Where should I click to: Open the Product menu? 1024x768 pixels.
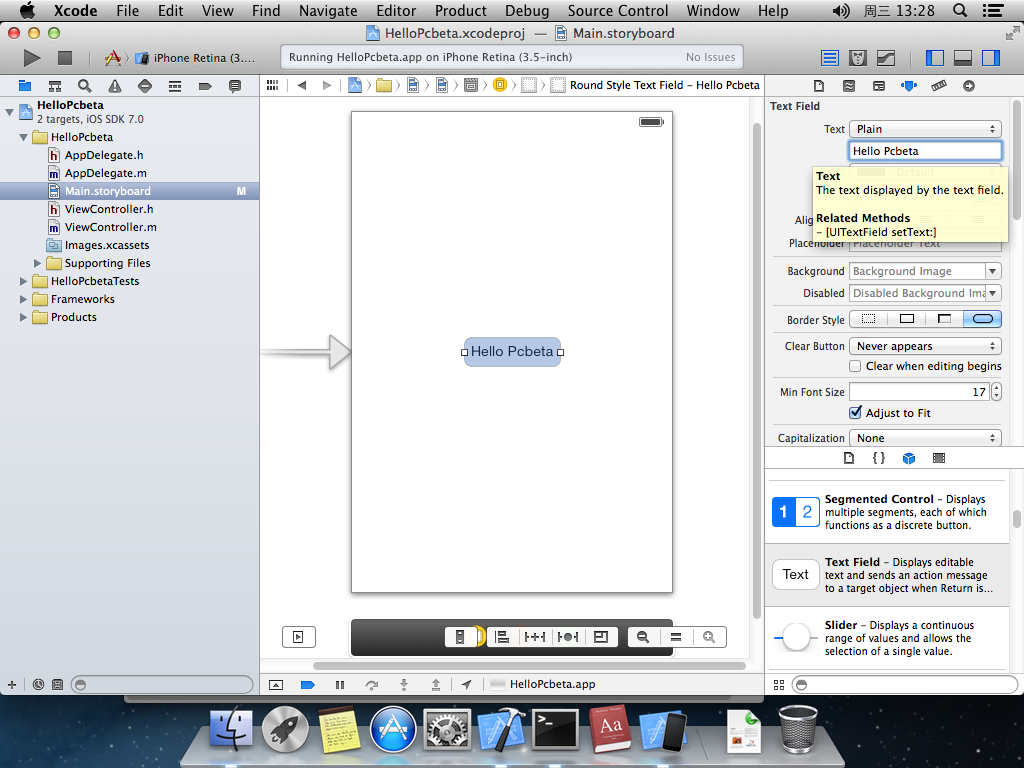pos(460,10)
